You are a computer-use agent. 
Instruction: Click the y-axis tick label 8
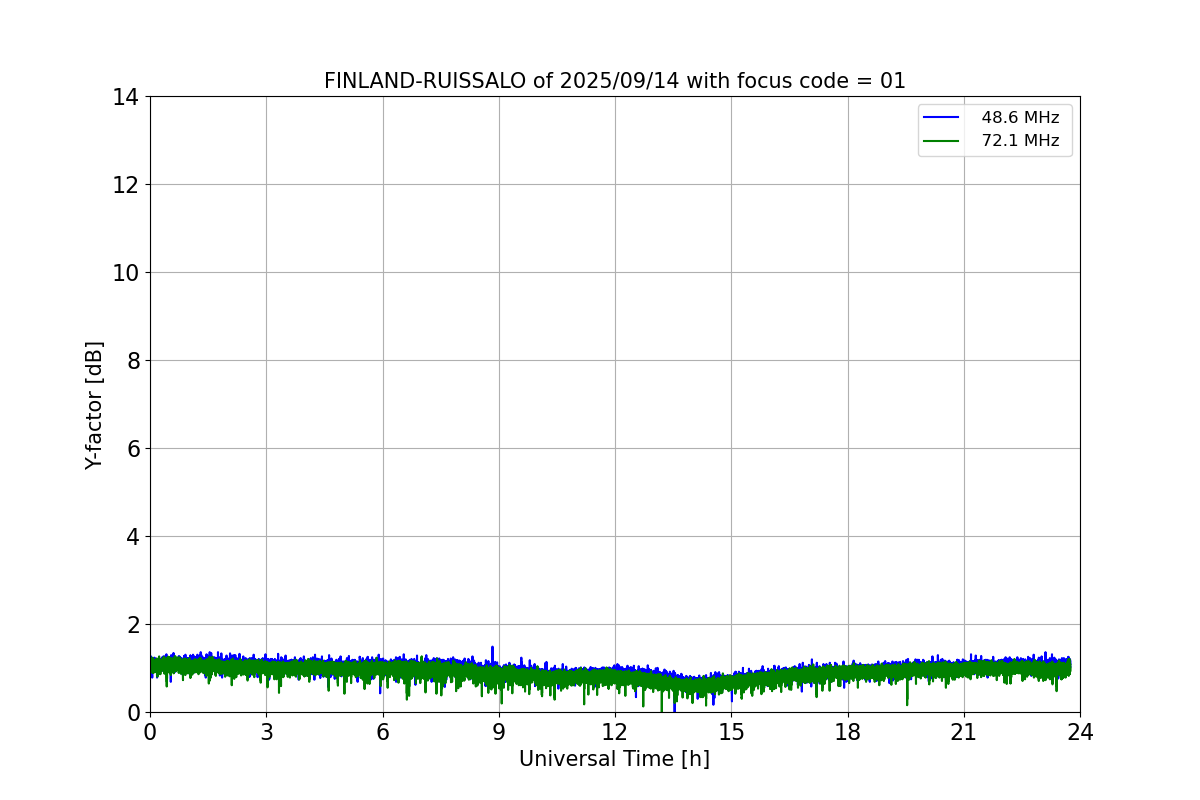(133, 361)
